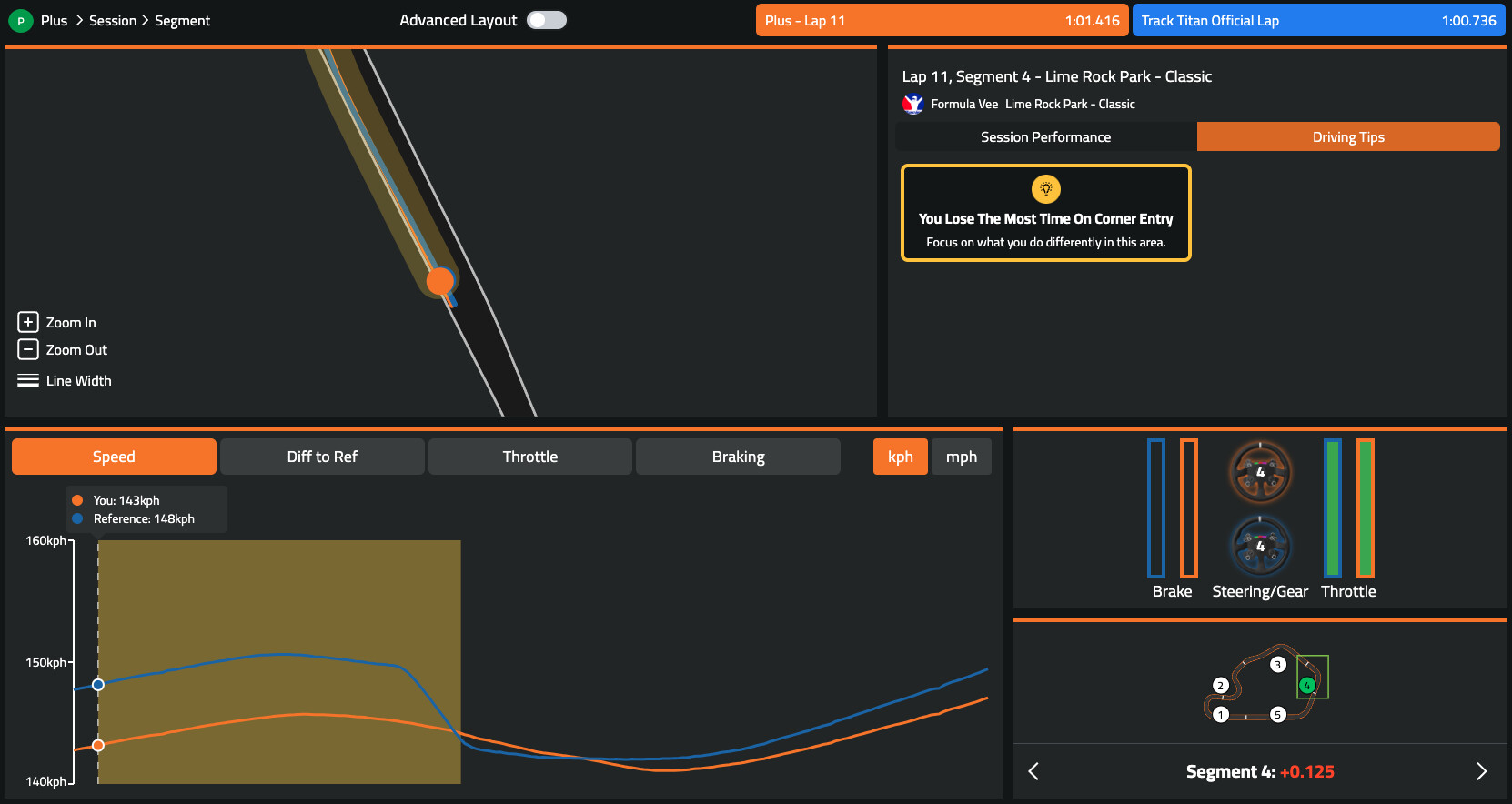Select the Plus - Lap 11 bar
Image resolution: width=1512 pixels, height=804 pixels.
coord(942,20)
